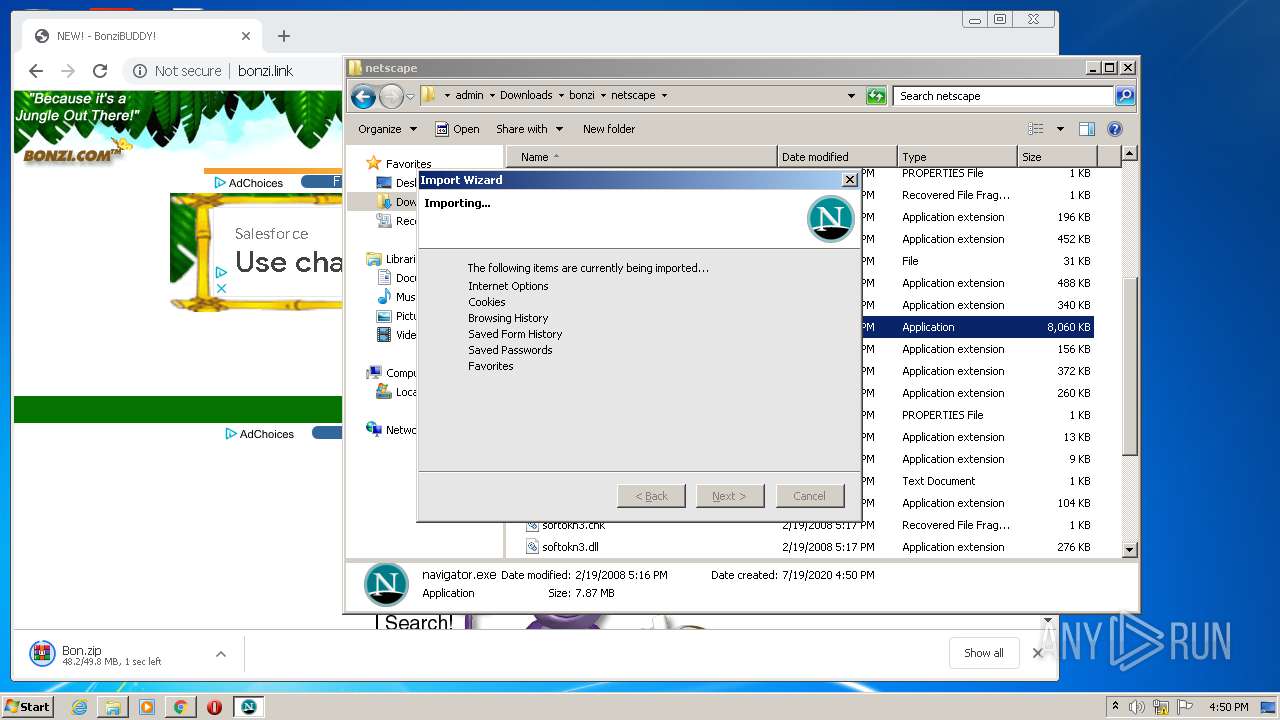The width and height of the screenshot is (1280, 720).
Task: Click the Chrome address bar URL bonzi.link
Action: [x=265, y=71]
